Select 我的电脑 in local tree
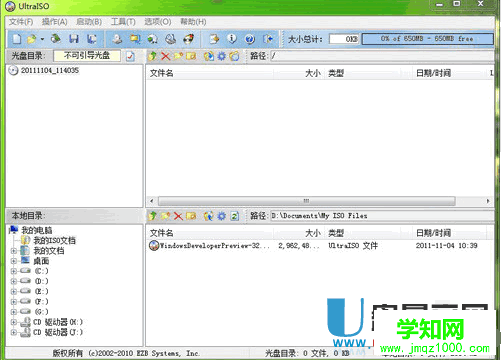 pyautogui.click(x=37, y=230)
